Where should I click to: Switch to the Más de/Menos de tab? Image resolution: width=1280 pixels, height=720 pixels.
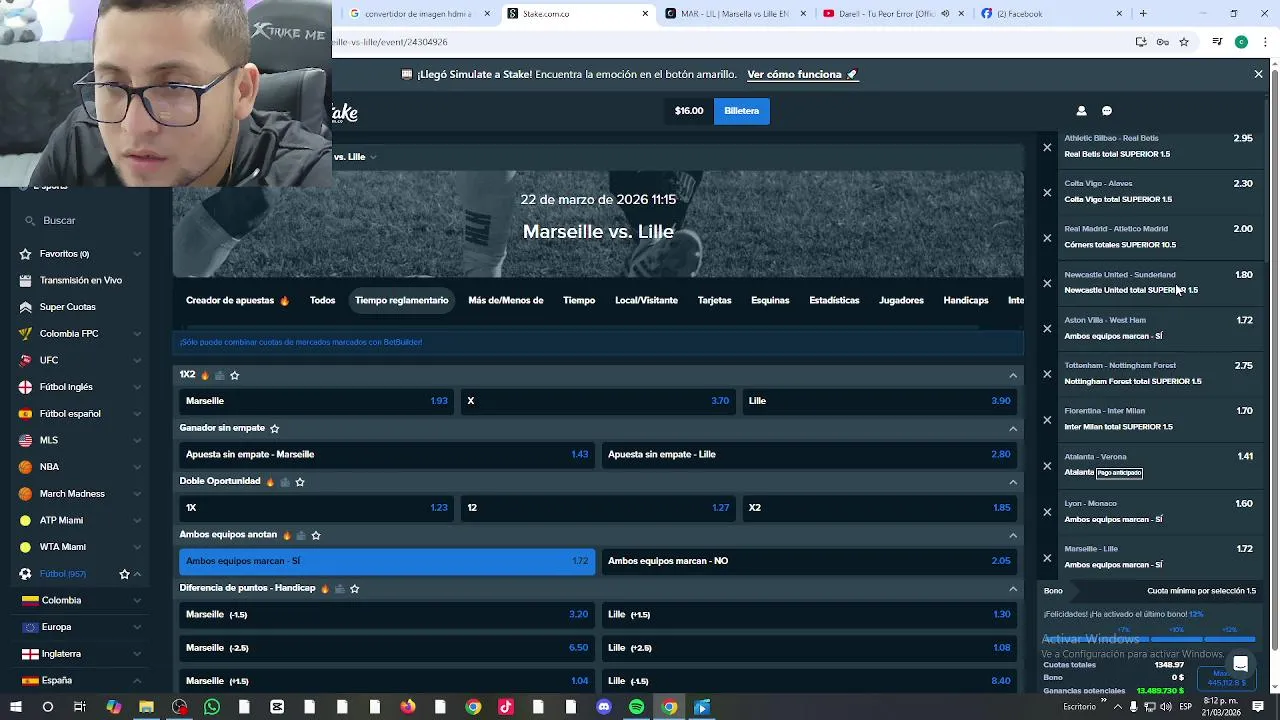point(506,300)
